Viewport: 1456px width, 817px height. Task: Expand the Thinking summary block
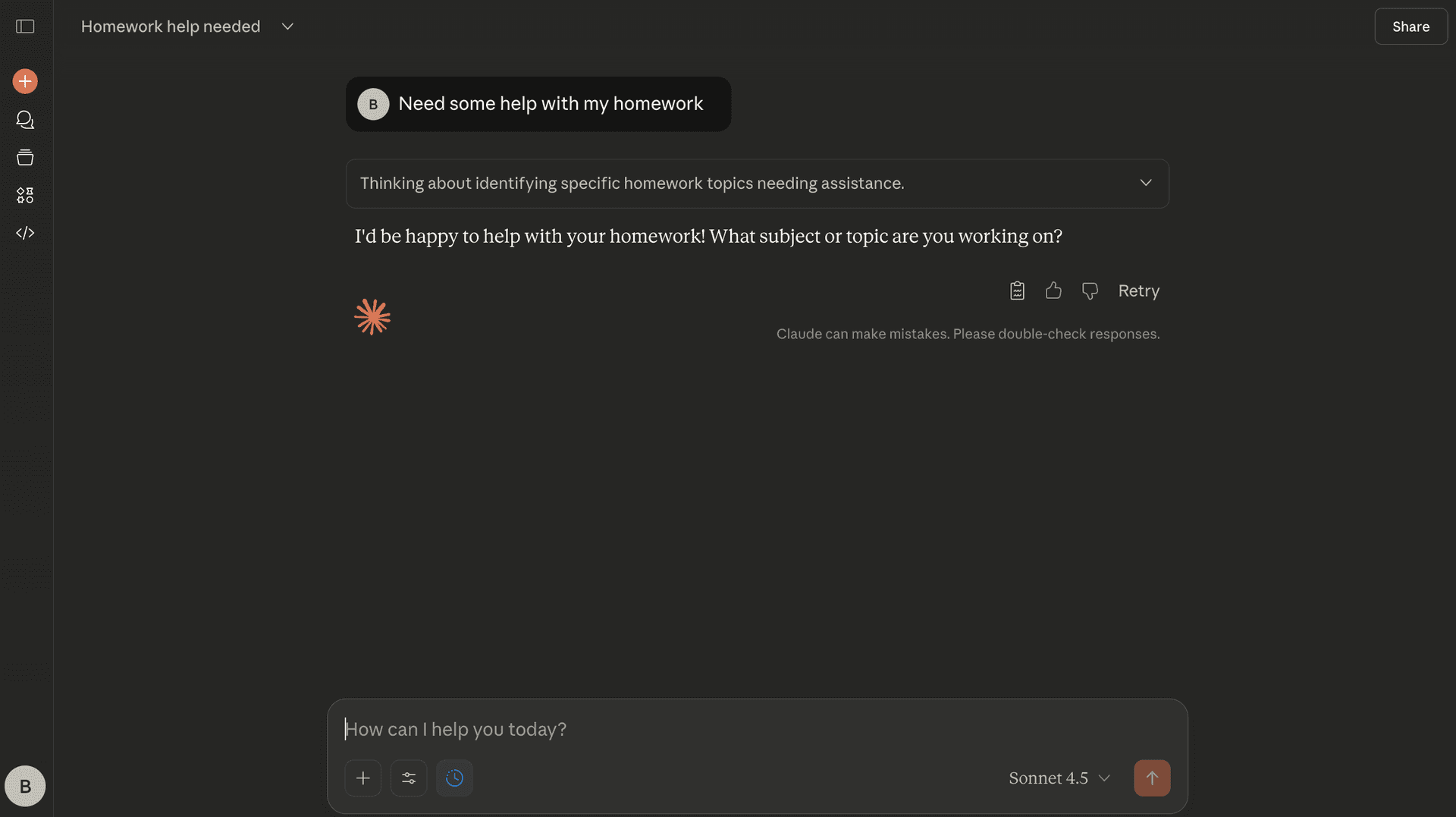1145,183
